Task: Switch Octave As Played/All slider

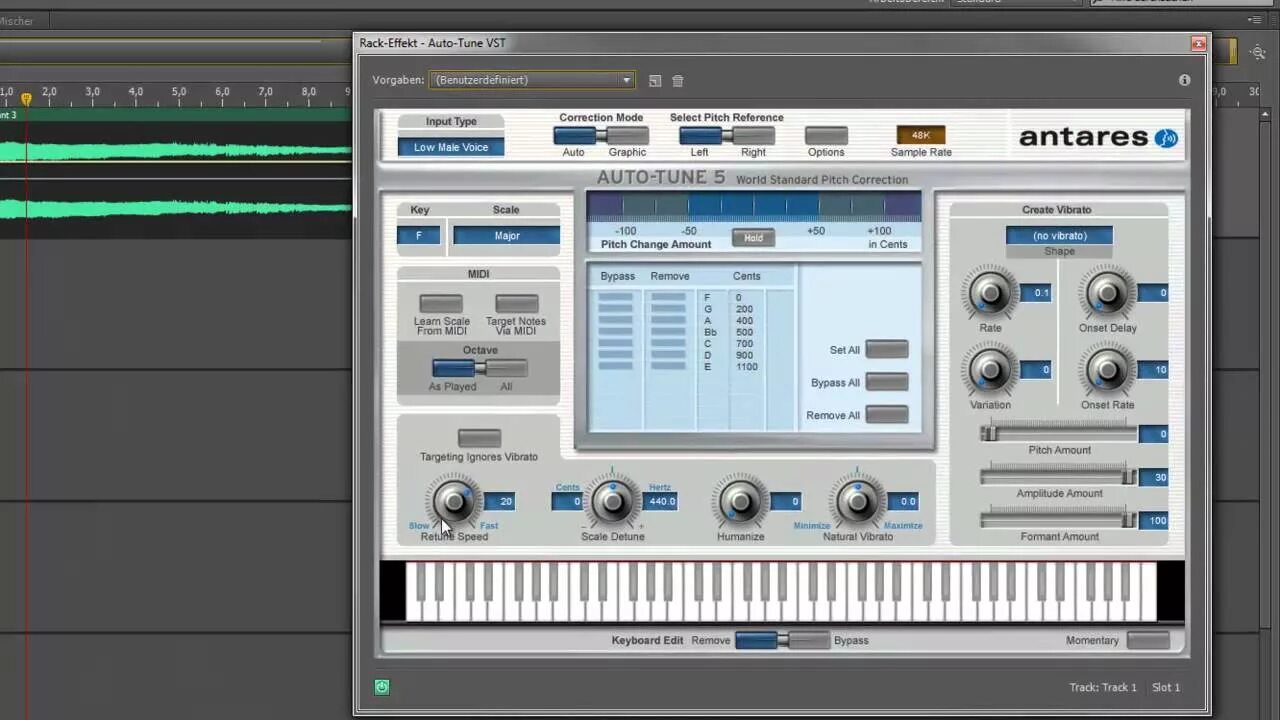Action: [480, 368]
